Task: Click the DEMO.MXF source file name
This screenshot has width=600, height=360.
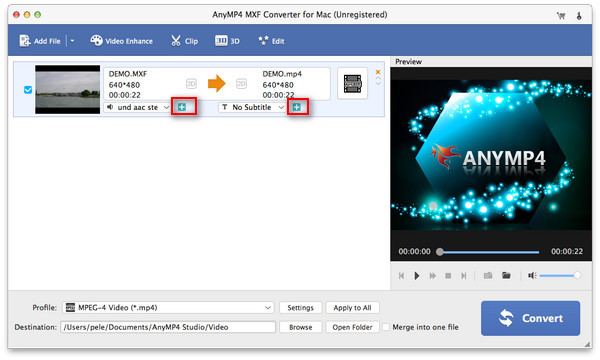Action: click(128, 74)
